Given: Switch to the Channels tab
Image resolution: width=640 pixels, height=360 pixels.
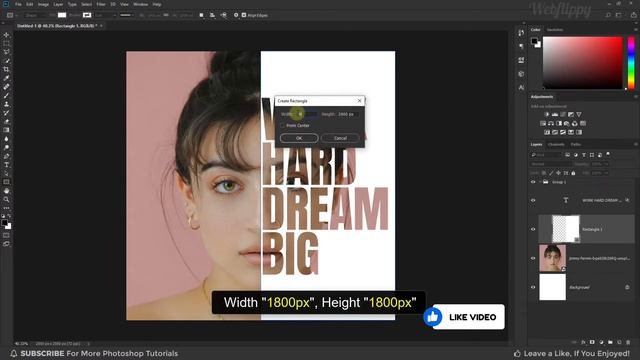Looking at the screenshot, I should 556,144.
